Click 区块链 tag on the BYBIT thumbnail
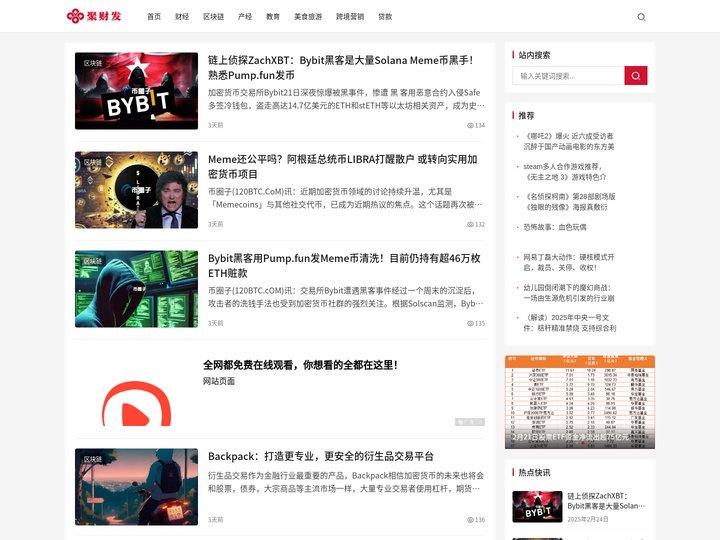Viewport: 720px width, 540px height. click(93, 63)
